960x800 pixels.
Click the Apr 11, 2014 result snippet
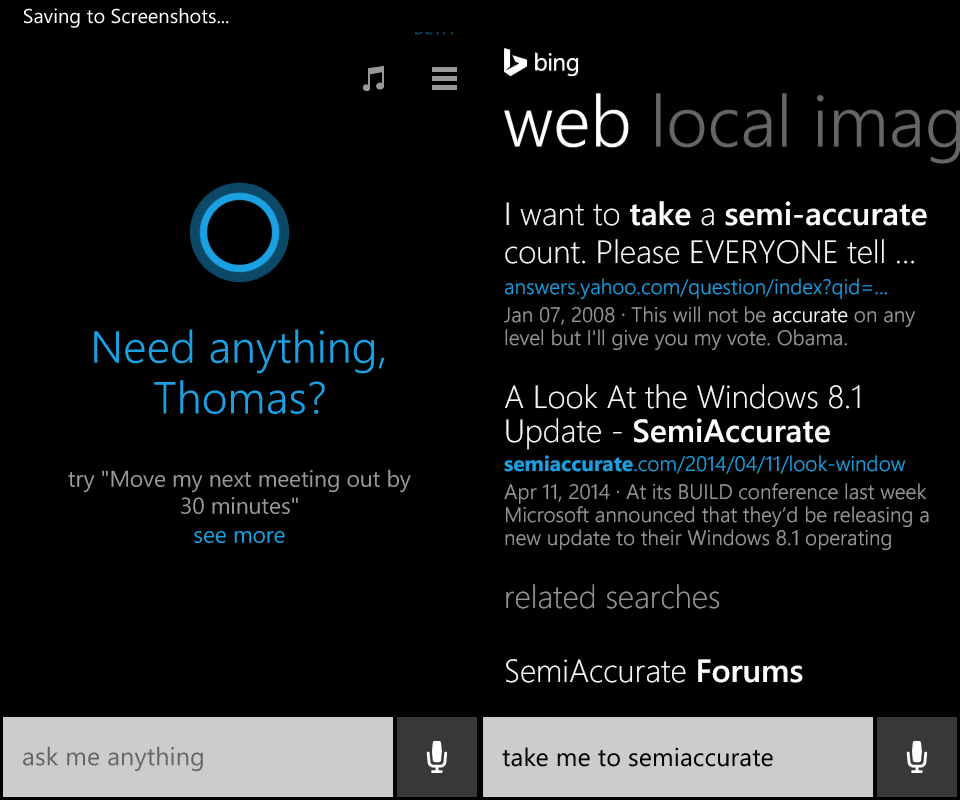click(x=716, y=515)
